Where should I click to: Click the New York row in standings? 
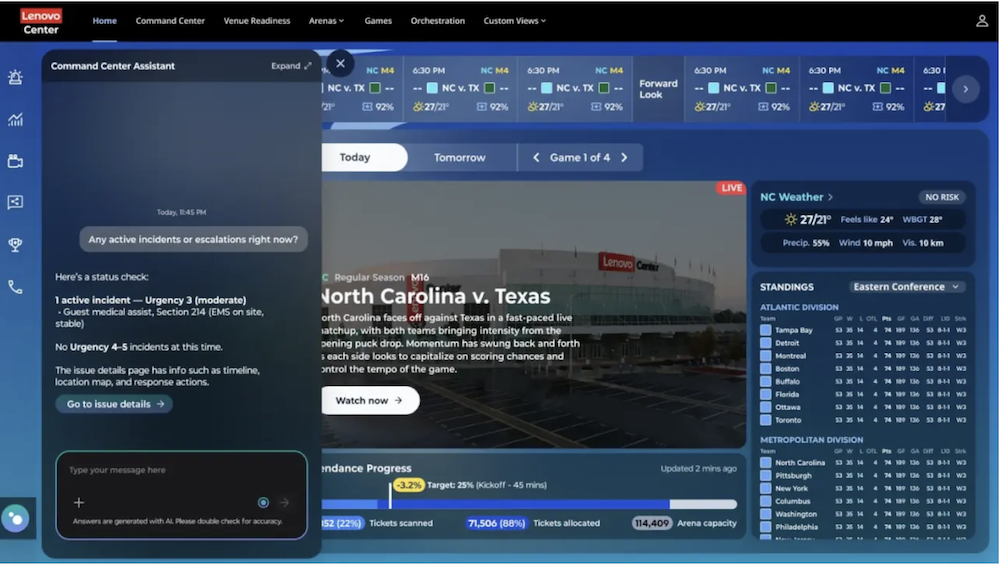[863, 489]
